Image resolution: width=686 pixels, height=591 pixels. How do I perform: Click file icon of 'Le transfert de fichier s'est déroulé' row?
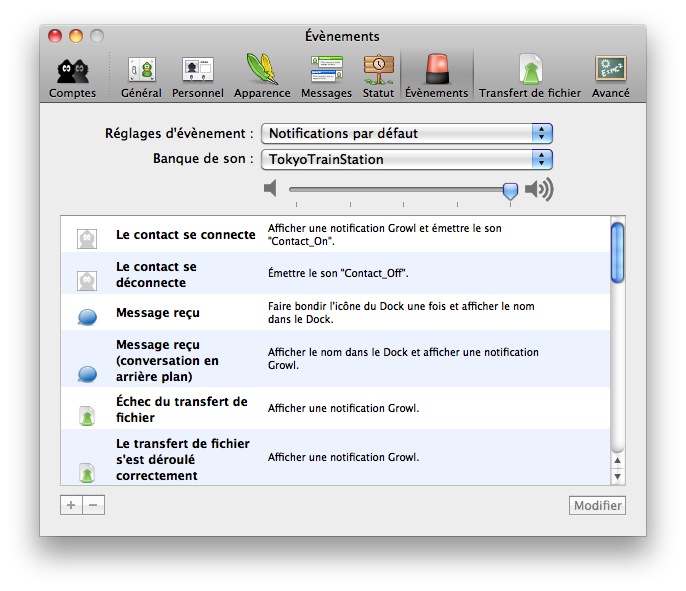coord(87,473)
